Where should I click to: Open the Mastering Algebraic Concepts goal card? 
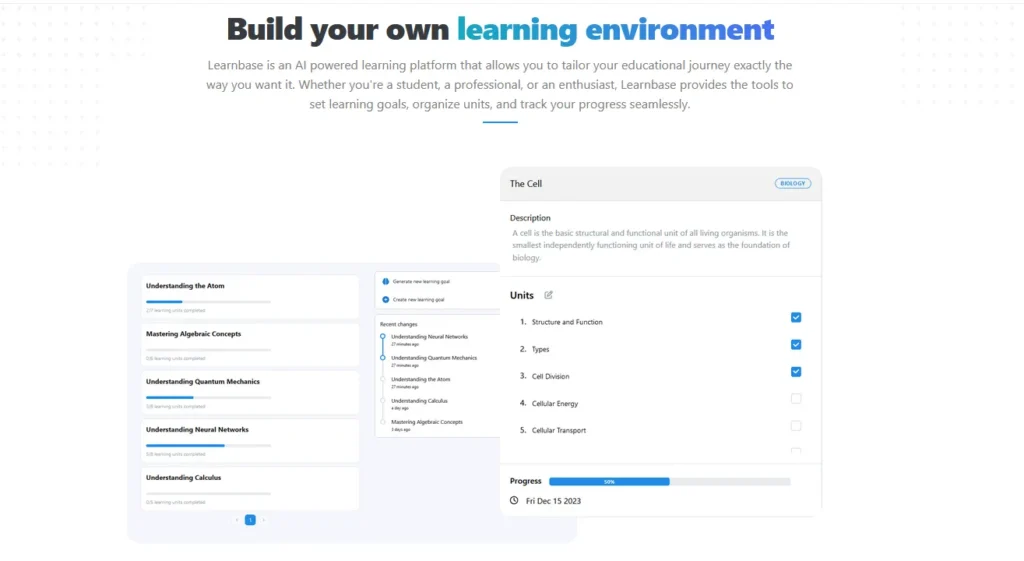click(x=250, y=345)
